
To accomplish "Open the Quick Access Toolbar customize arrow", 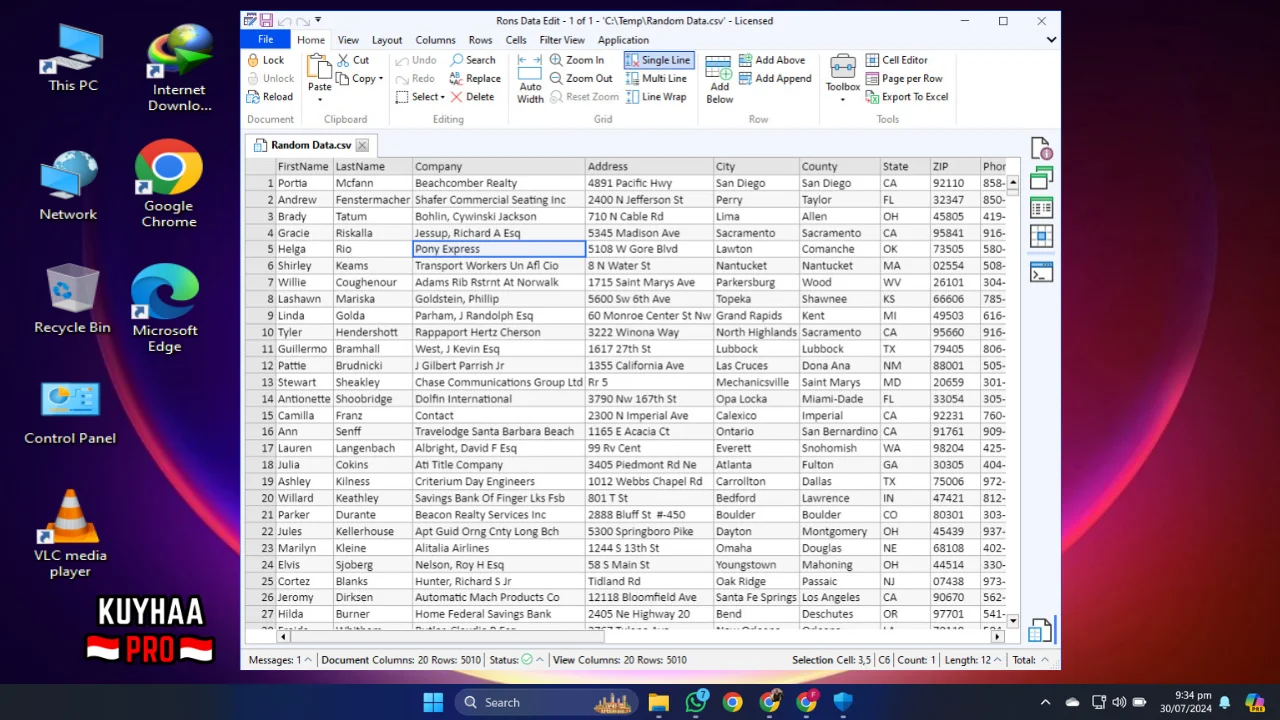I will tap(318, 20).
